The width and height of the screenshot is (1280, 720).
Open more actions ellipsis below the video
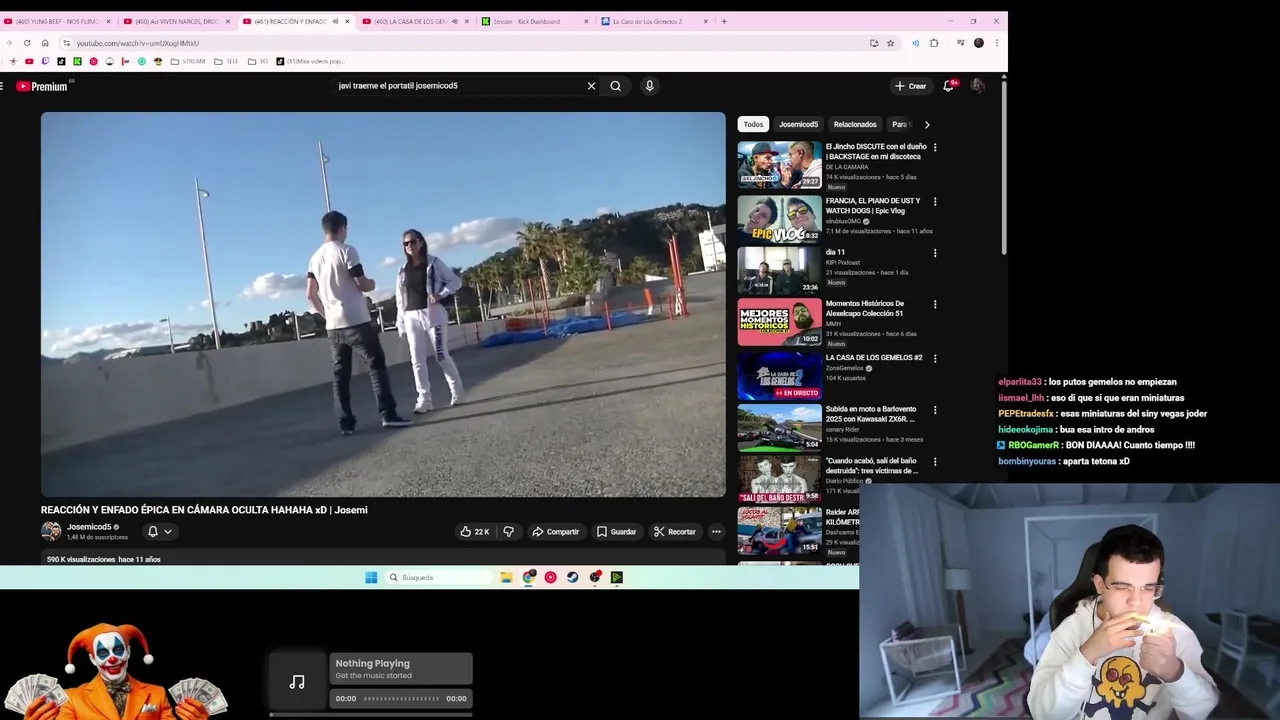(716, 532)
